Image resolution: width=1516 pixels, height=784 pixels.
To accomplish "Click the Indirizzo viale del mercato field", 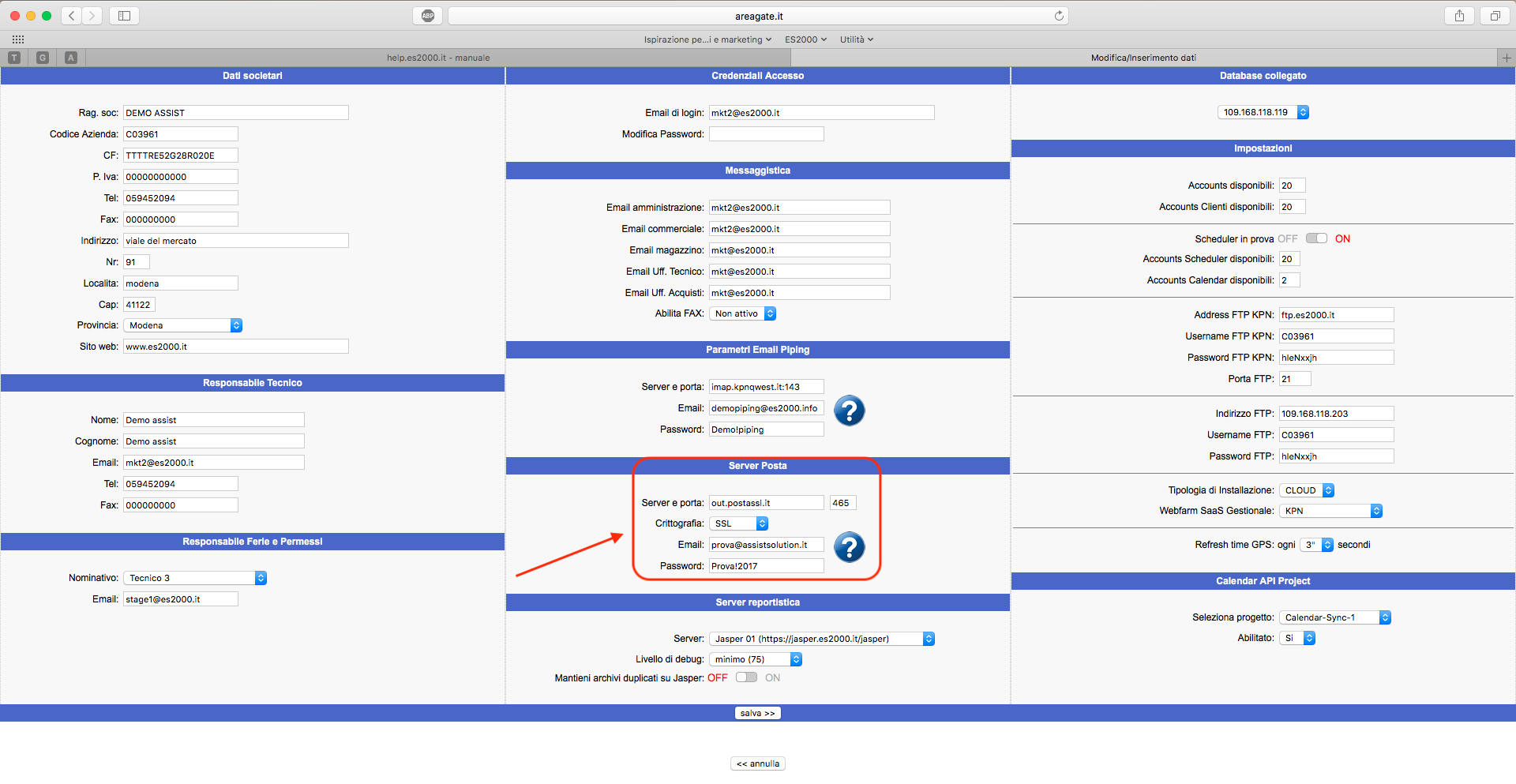I will click(236, 241).
